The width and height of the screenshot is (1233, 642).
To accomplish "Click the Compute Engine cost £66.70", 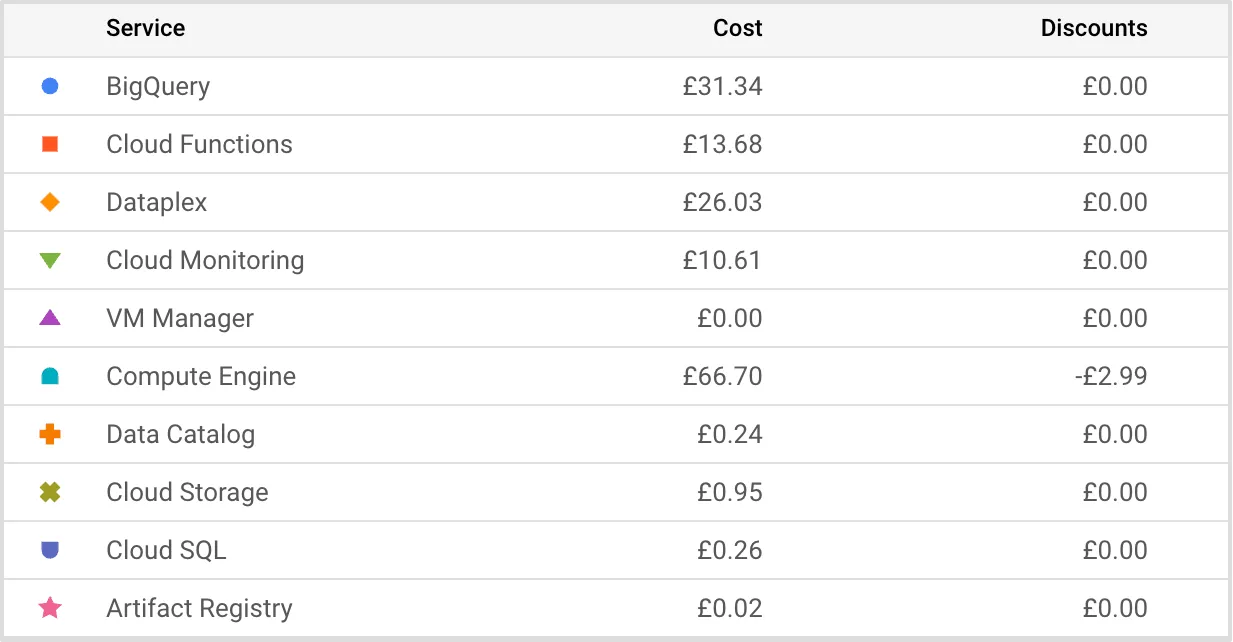I will coord(722,377).
